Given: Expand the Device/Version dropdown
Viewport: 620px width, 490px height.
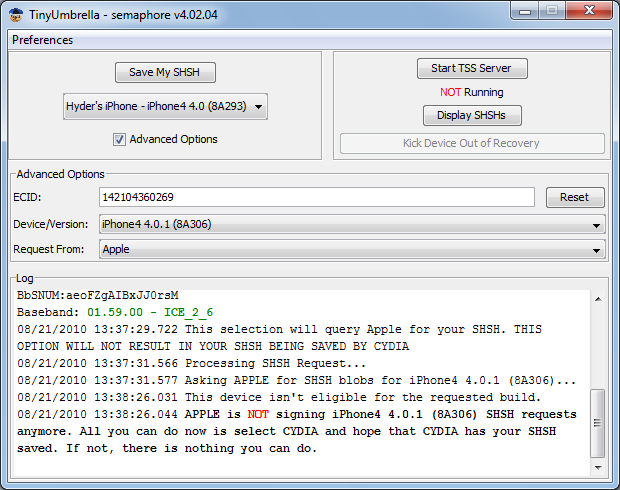Looking at the screenshot, I should click(352, 224).
